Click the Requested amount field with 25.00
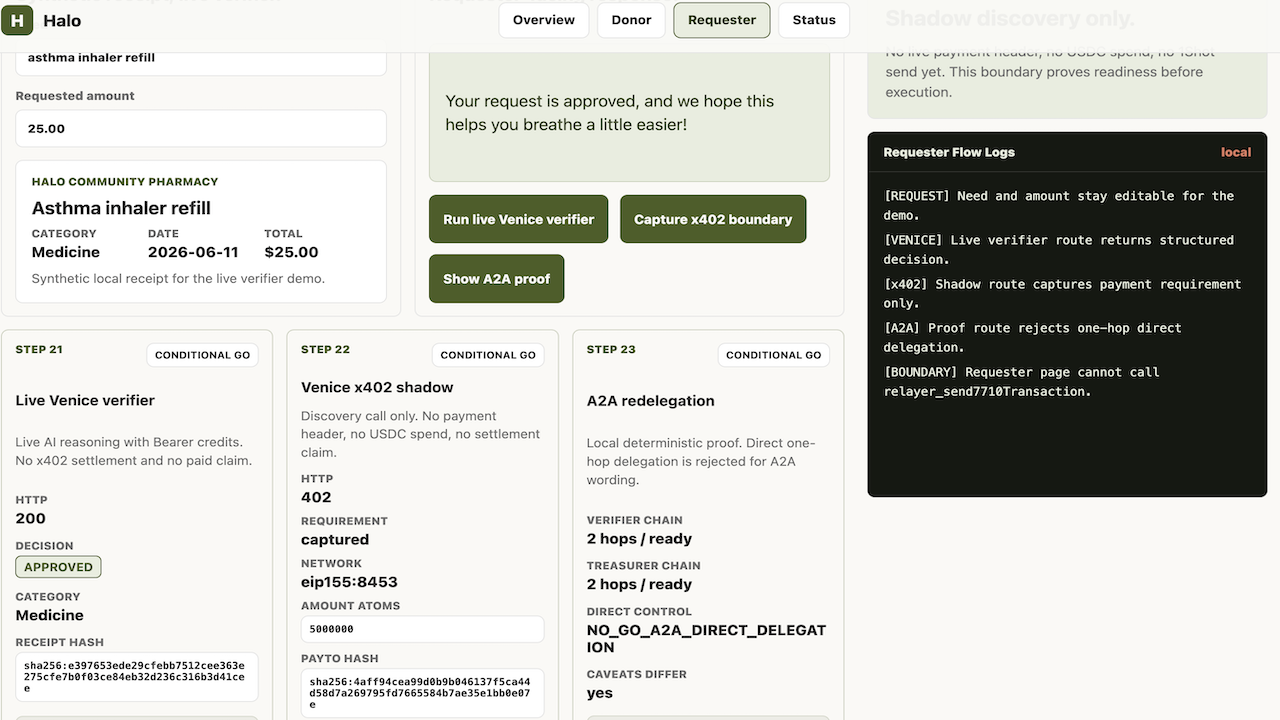The image size is (1280, 720). click(x=201, y=129)
